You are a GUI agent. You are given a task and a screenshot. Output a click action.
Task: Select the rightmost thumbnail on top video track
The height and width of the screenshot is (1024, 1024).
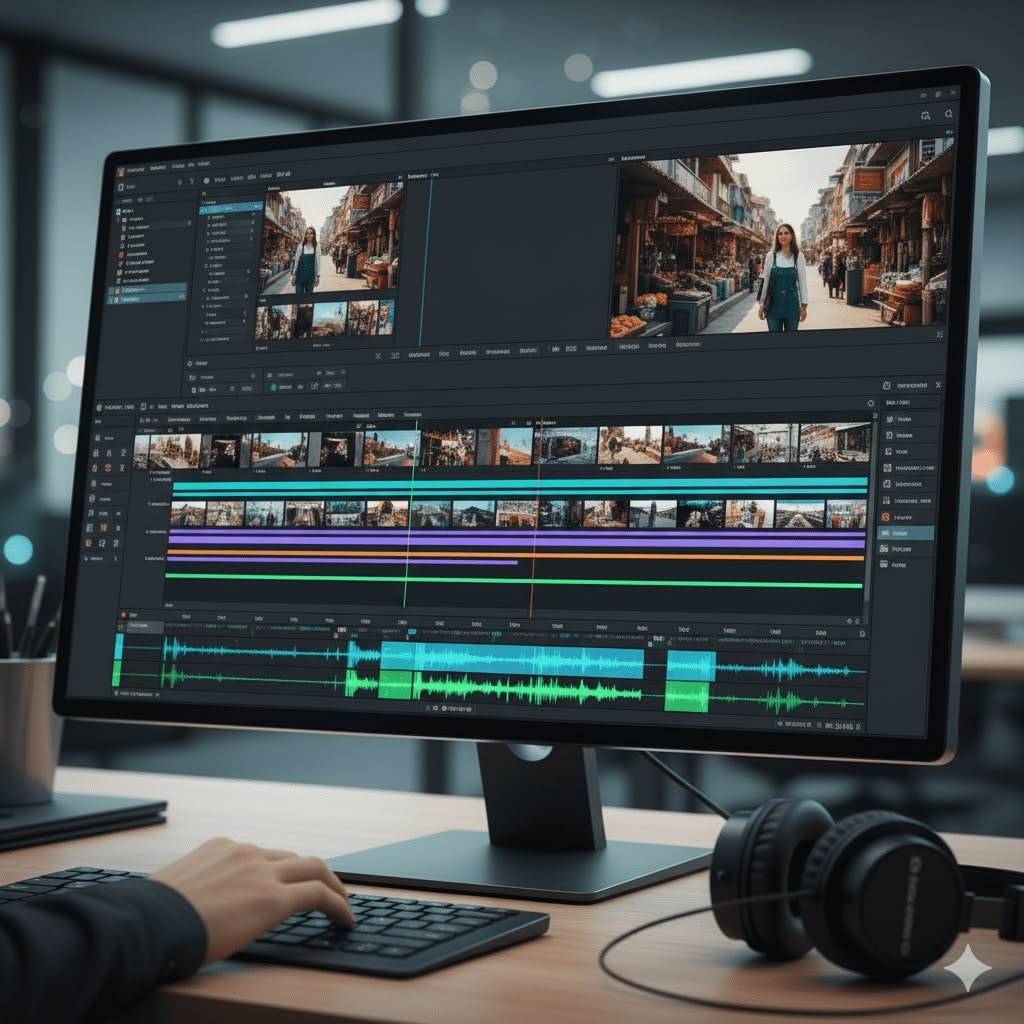835,443
